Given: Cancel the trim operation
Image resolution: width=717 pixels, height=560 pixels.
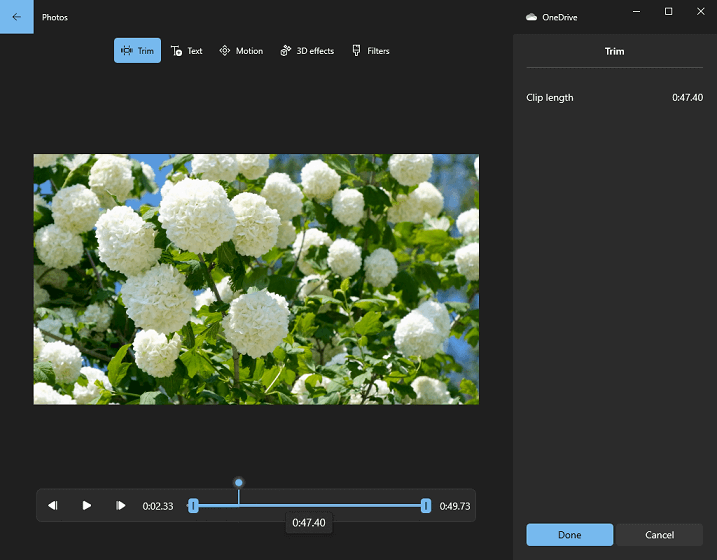Looking at the screenshot, I should tap(659, 535).
